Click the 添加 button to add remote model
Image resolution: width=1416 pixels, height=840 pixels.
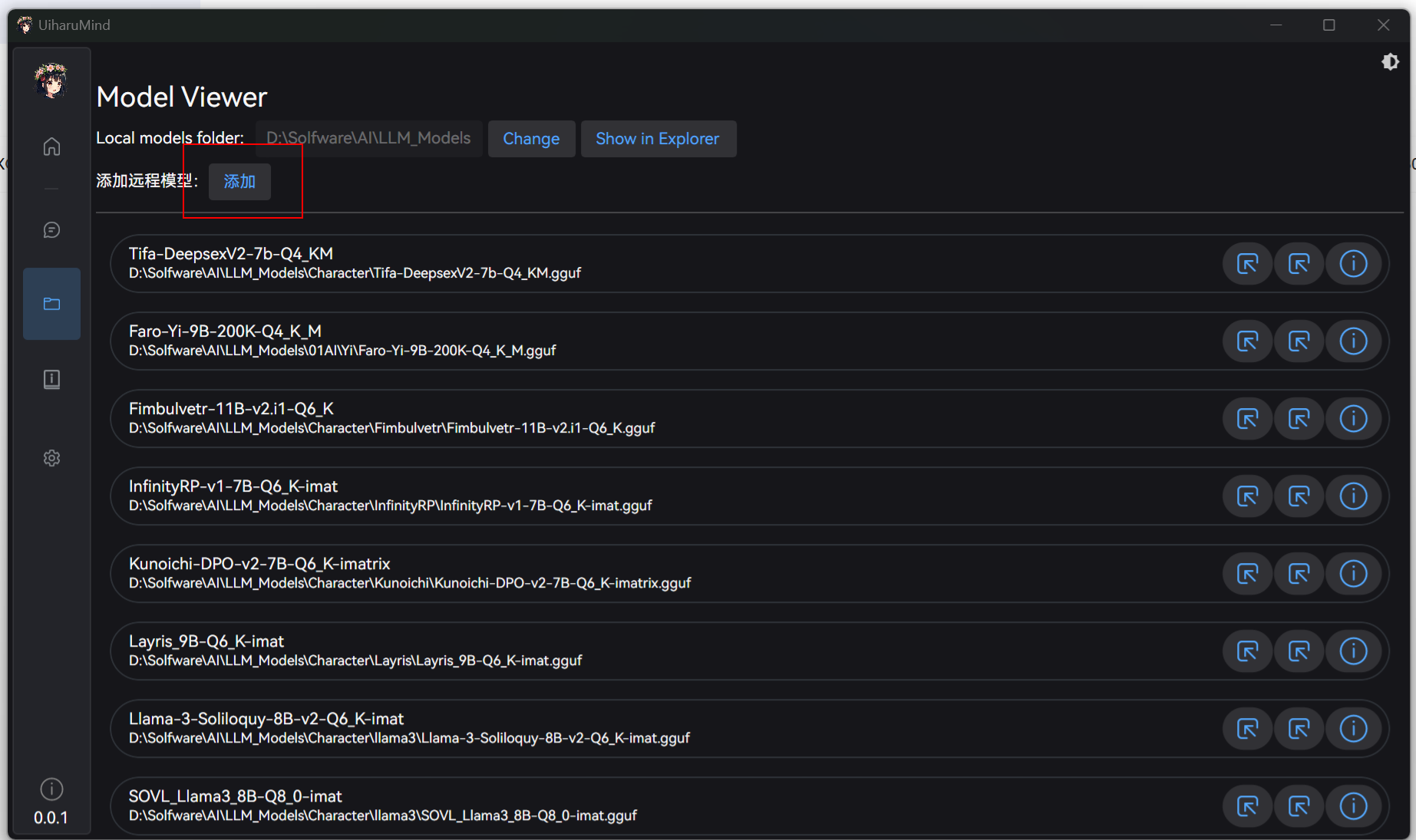coord(239,182)
